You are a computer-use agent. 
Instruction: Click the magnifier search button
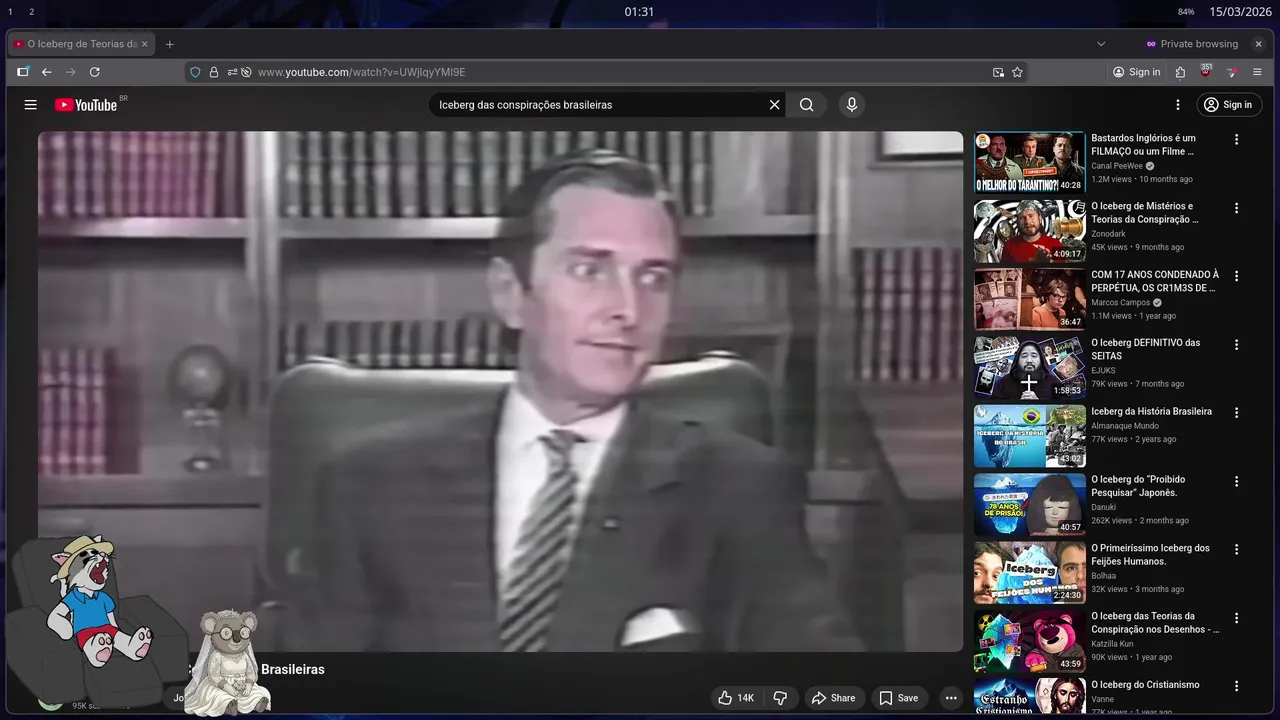807,105
